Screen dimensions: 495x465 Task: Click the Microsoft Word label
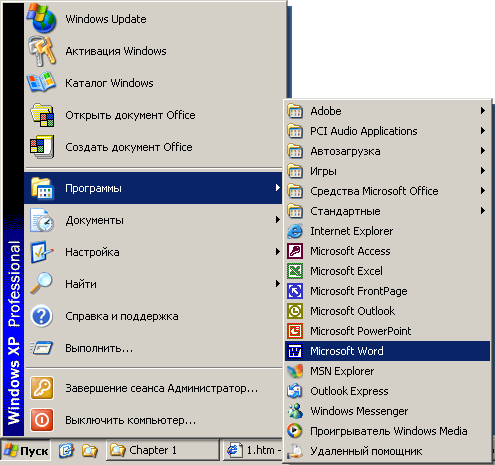[x=347, y=351]
